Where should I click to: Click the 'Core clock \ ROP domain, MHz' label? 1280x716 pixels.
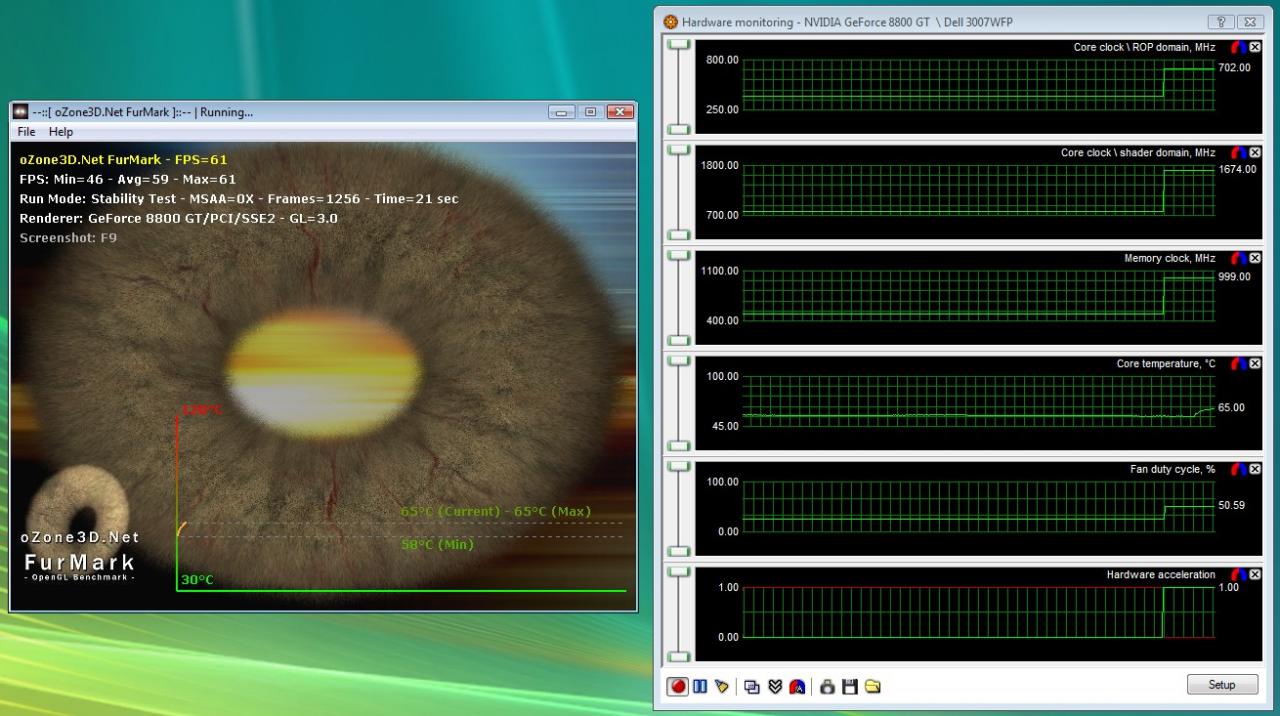(x=1144, y=47)
